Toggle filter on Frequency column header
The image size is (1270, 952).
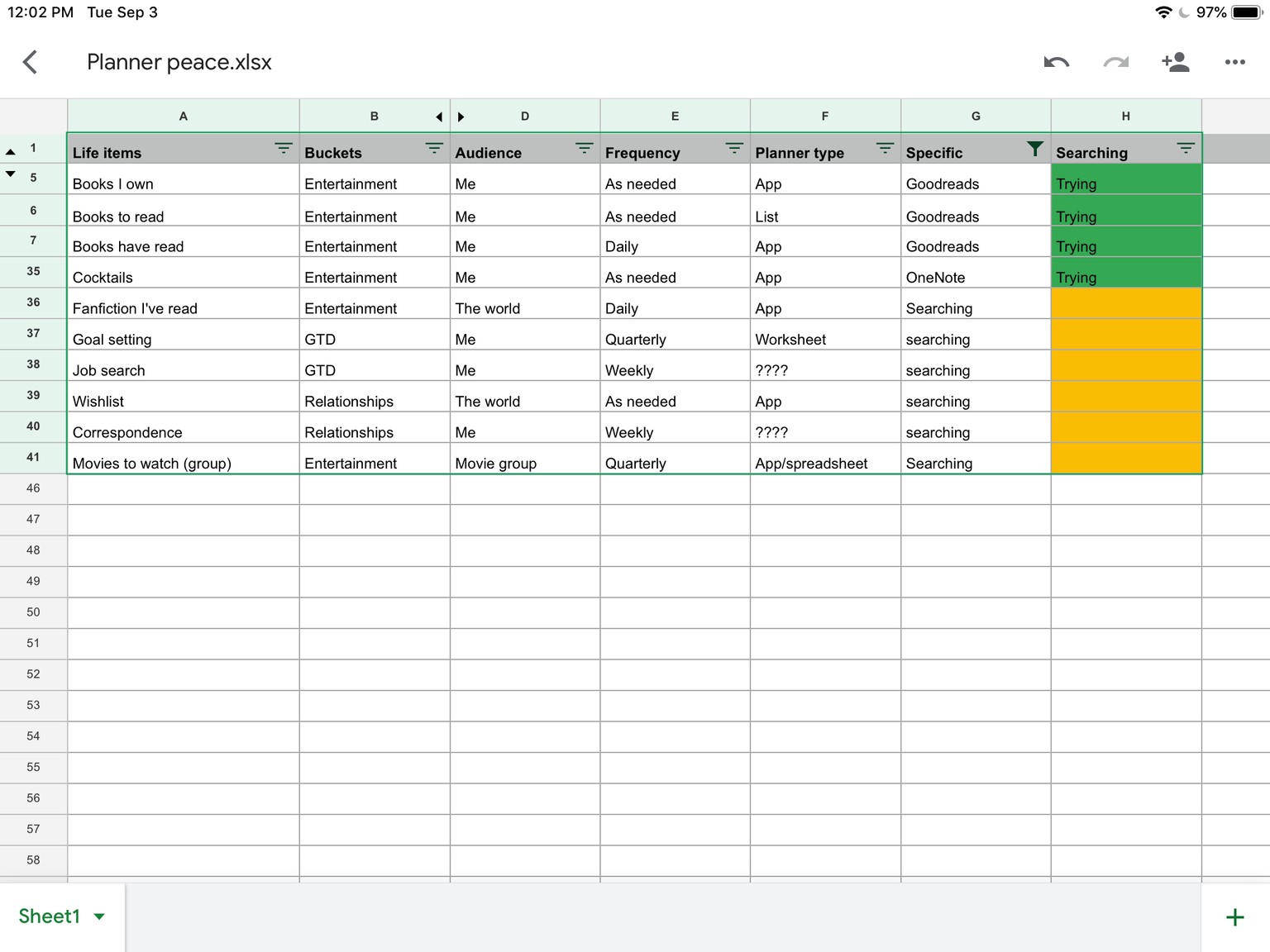point(734,149)
